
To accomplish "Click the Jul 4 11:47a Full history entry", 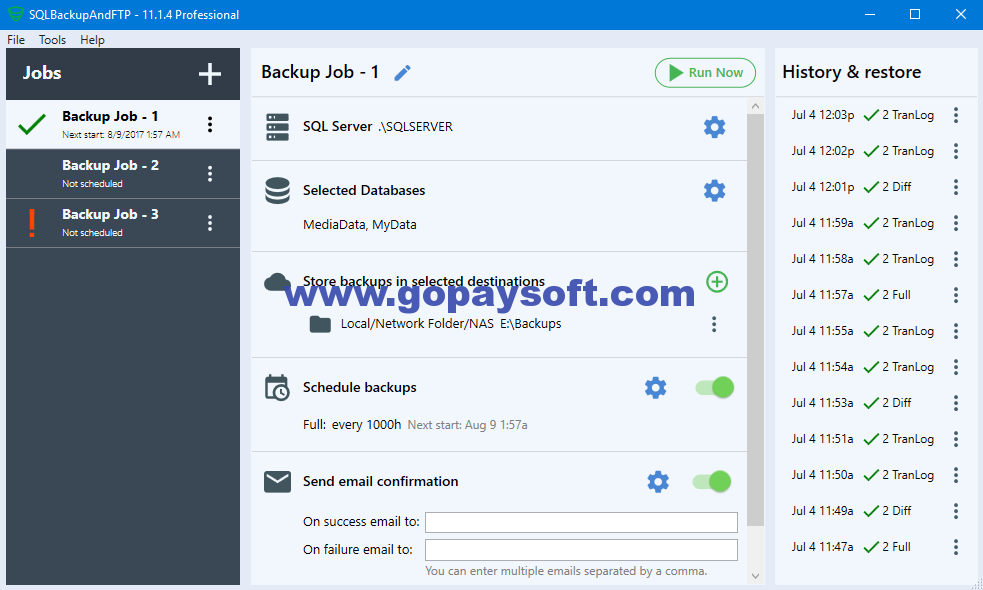I will click(851, 547).
